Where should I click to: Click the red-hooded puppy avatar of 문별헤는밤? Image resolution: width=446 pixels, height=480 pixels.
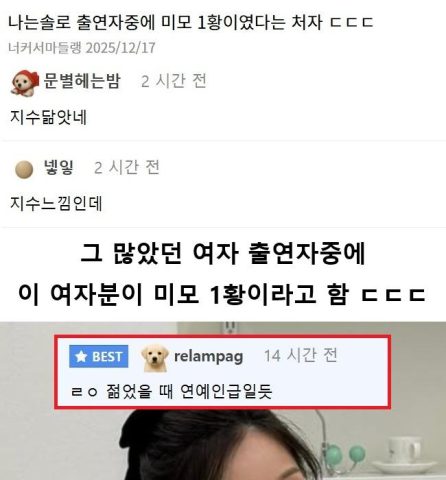(x=25, y=82)
